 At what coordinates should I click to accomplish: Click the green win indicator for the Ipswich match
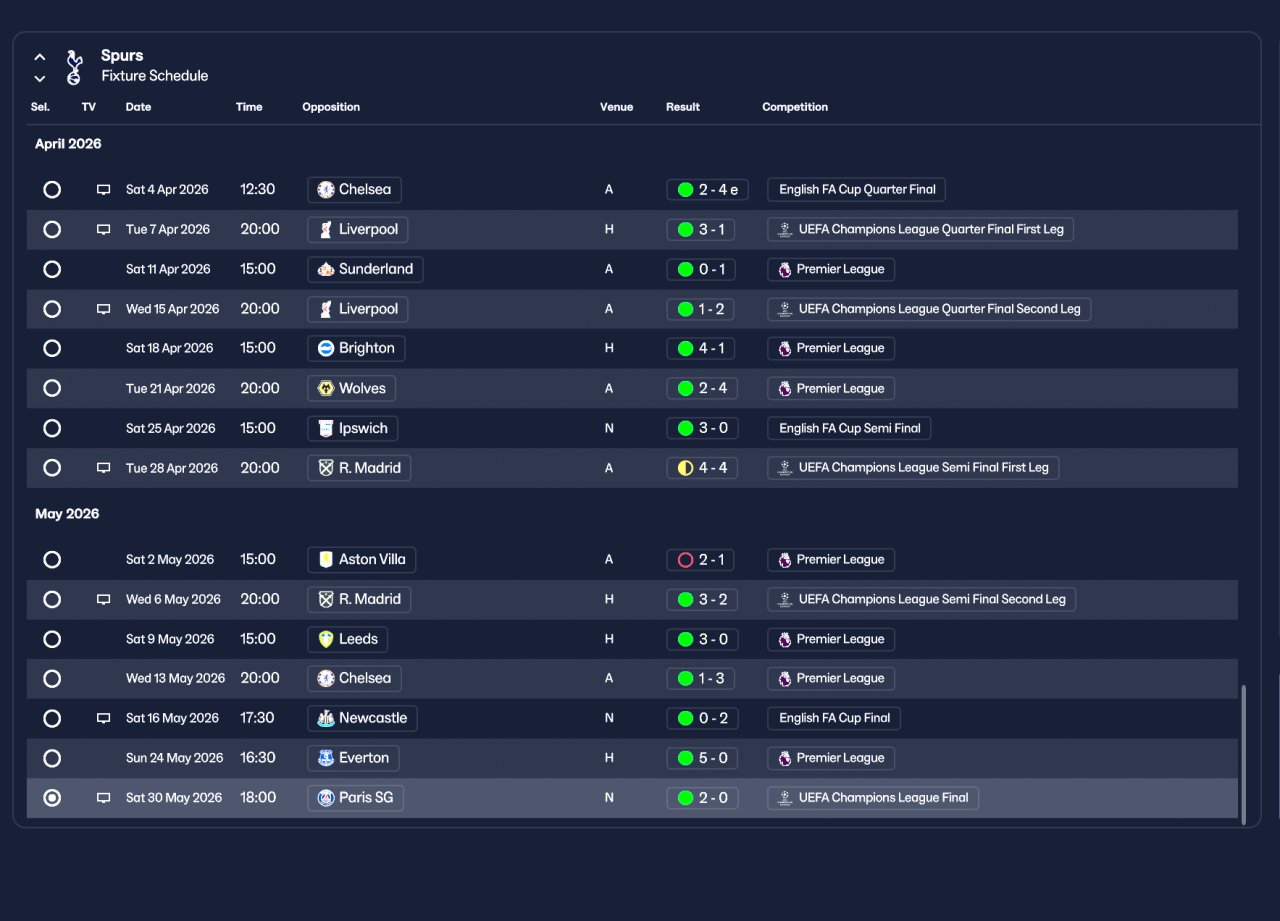[685, 428]
